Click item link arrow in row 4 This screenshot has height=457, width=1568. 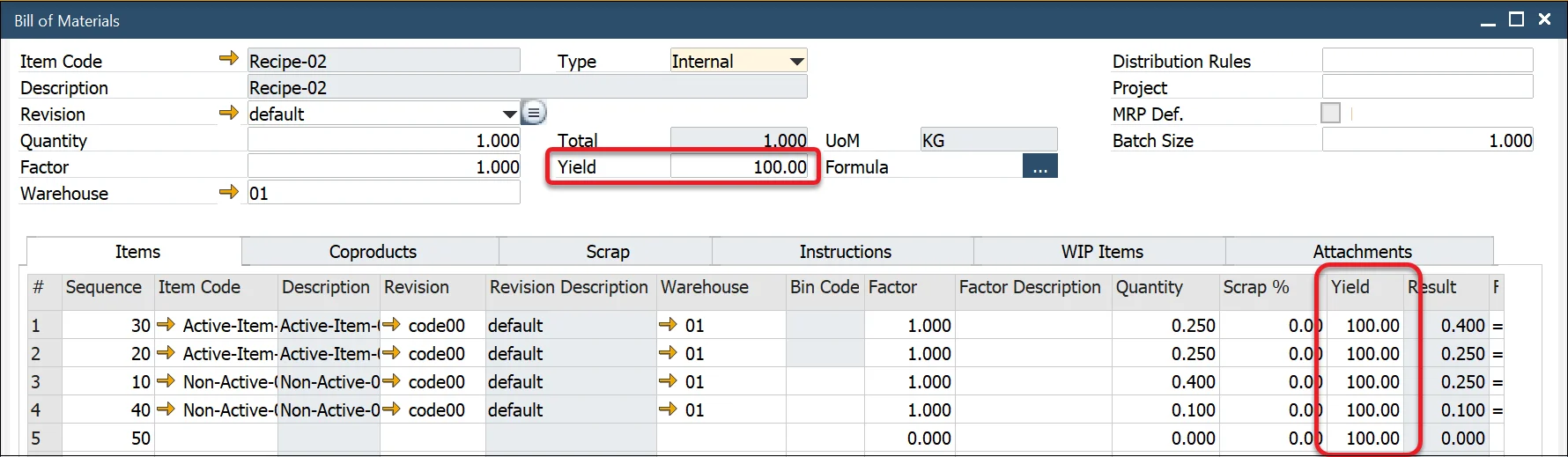166,410
